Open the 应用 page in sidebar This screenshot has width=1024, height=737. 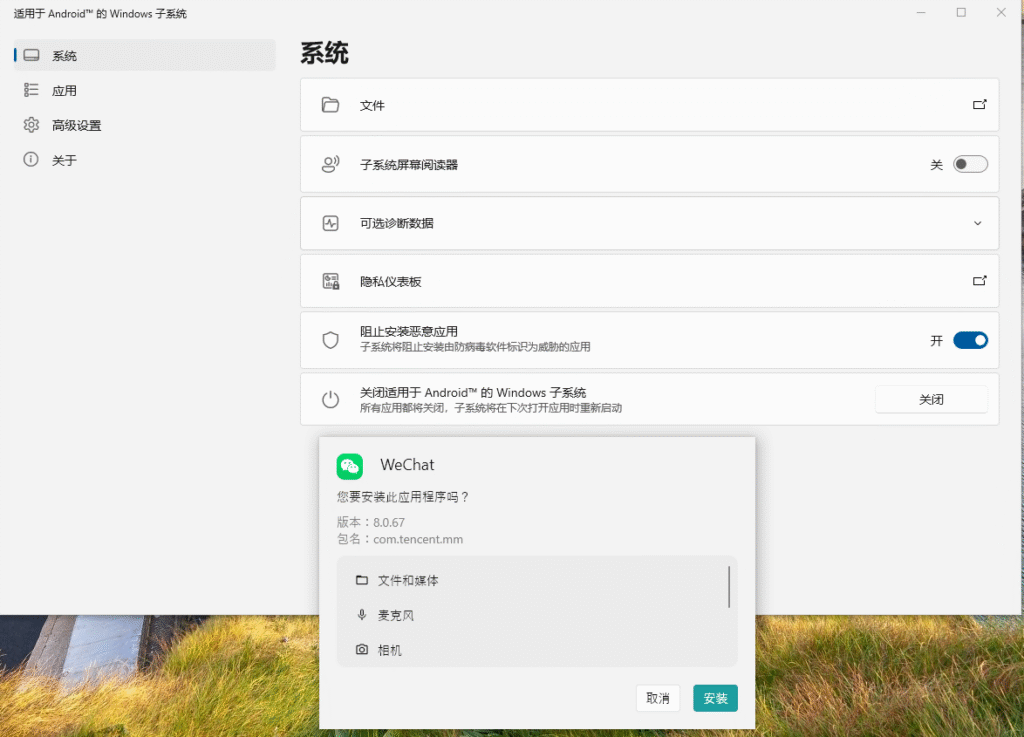[x=64, y=91]
